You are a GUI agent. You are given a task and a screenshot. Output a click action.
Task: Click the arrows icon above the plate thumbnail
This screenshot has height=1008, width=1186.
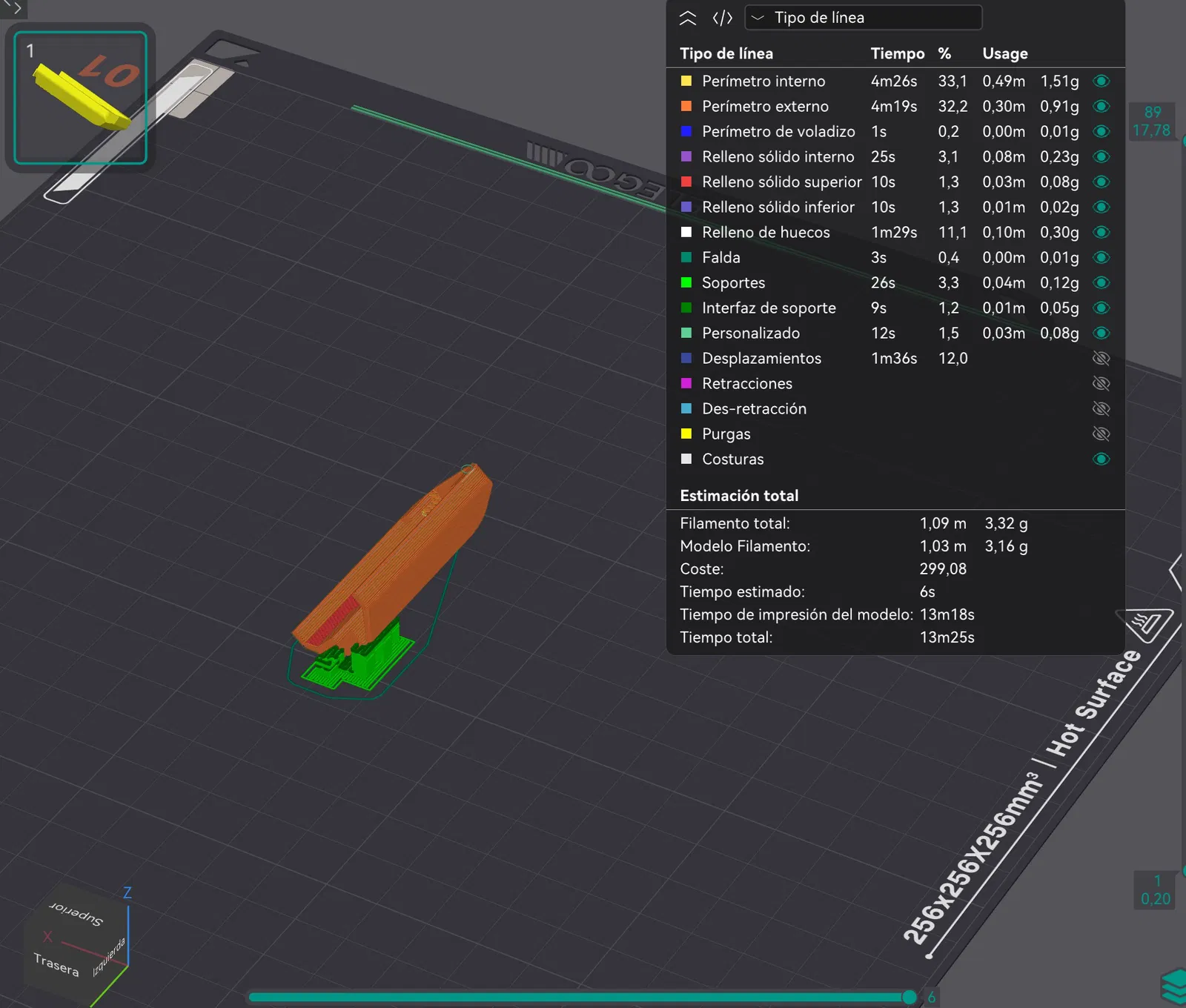13,8
